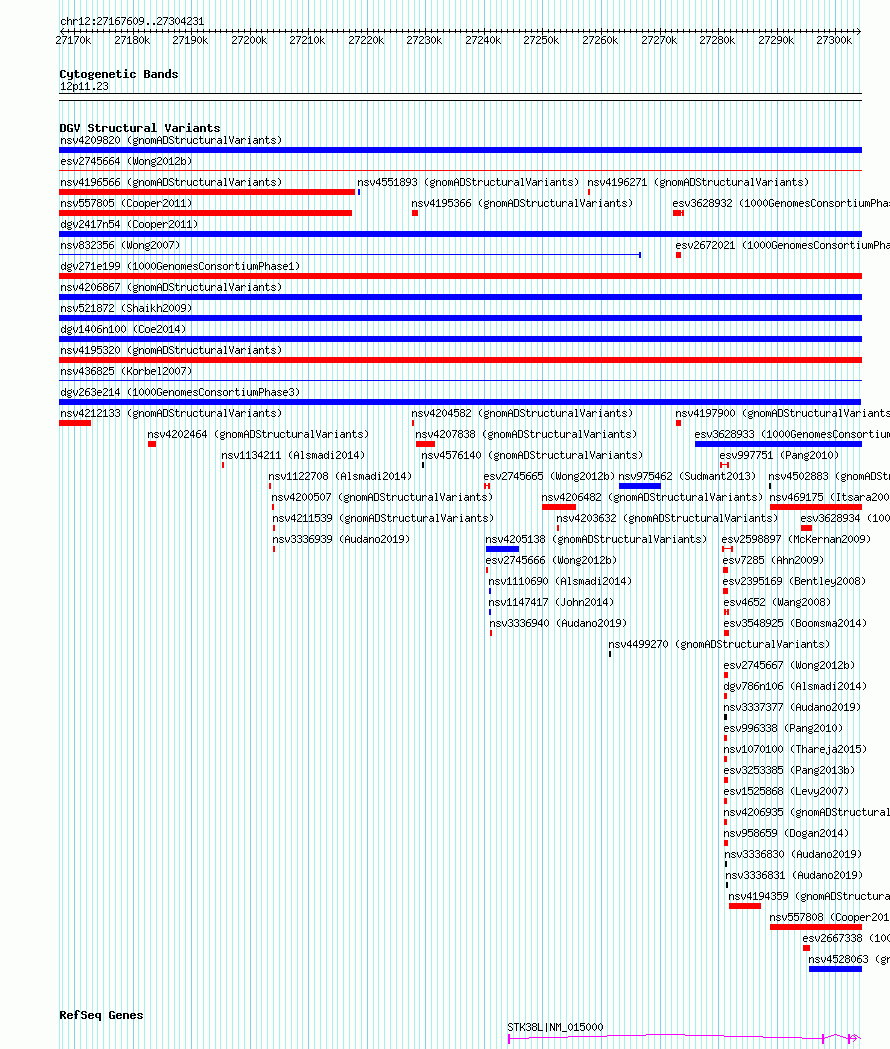Click the chr12:27167609..27304231 coordinate label

pyautogui.click(x=132, y=21)
